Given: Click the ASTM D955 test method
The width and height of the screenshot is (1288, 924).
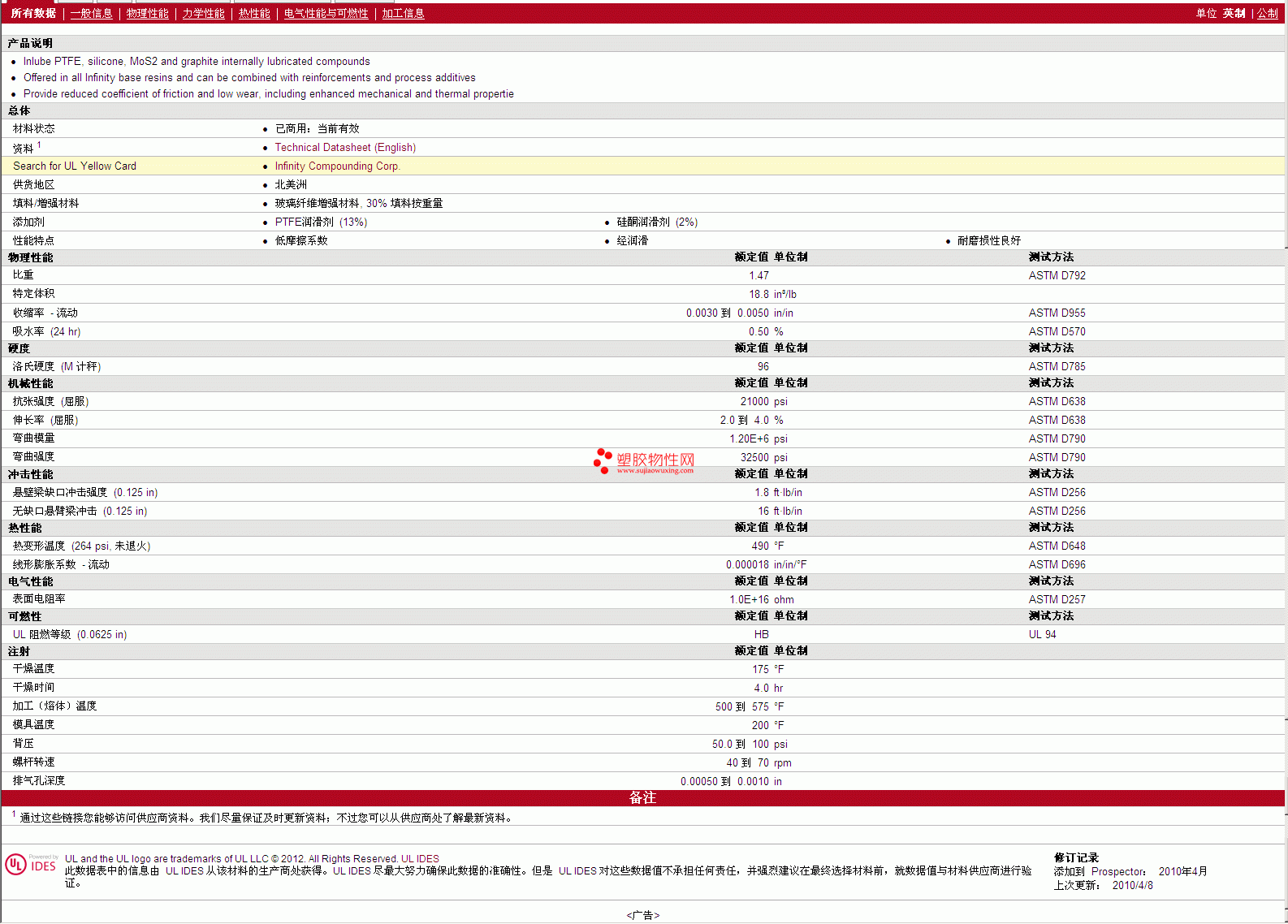Looking at the screenshot, I should (1057, 313).
